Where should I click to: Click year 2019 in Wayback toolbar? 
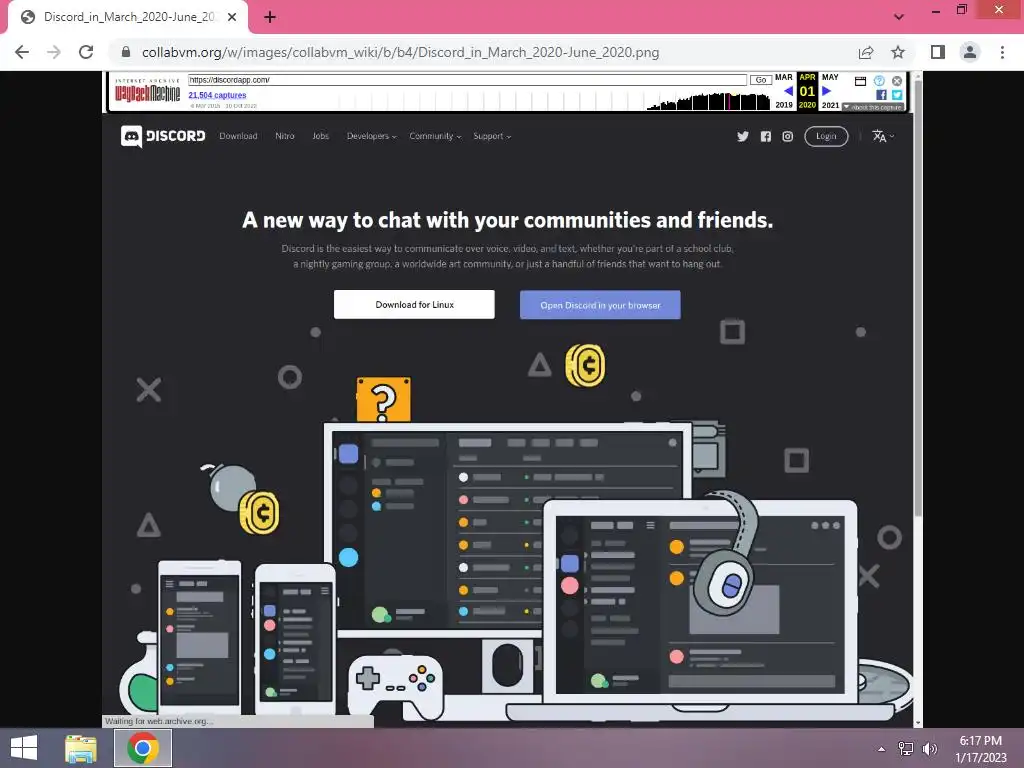coord(784,105)
